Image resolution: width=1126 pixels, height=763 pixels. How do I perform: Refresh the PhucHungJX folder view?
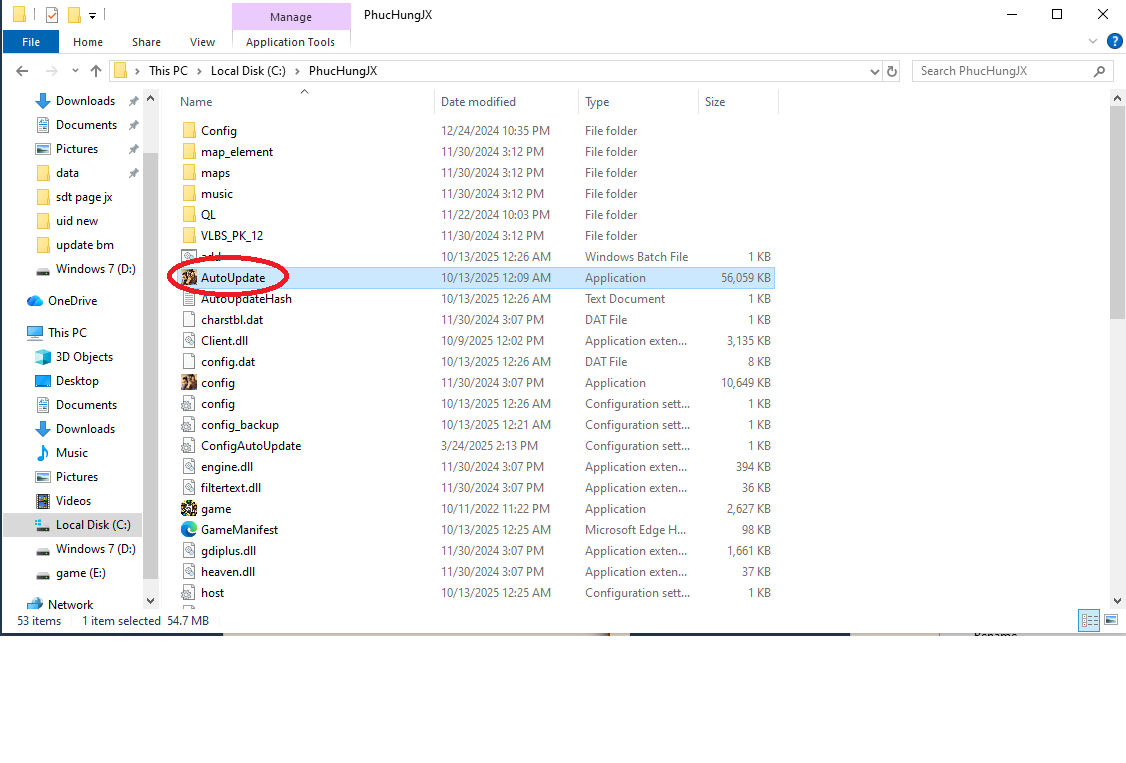(x=893, y=71)
